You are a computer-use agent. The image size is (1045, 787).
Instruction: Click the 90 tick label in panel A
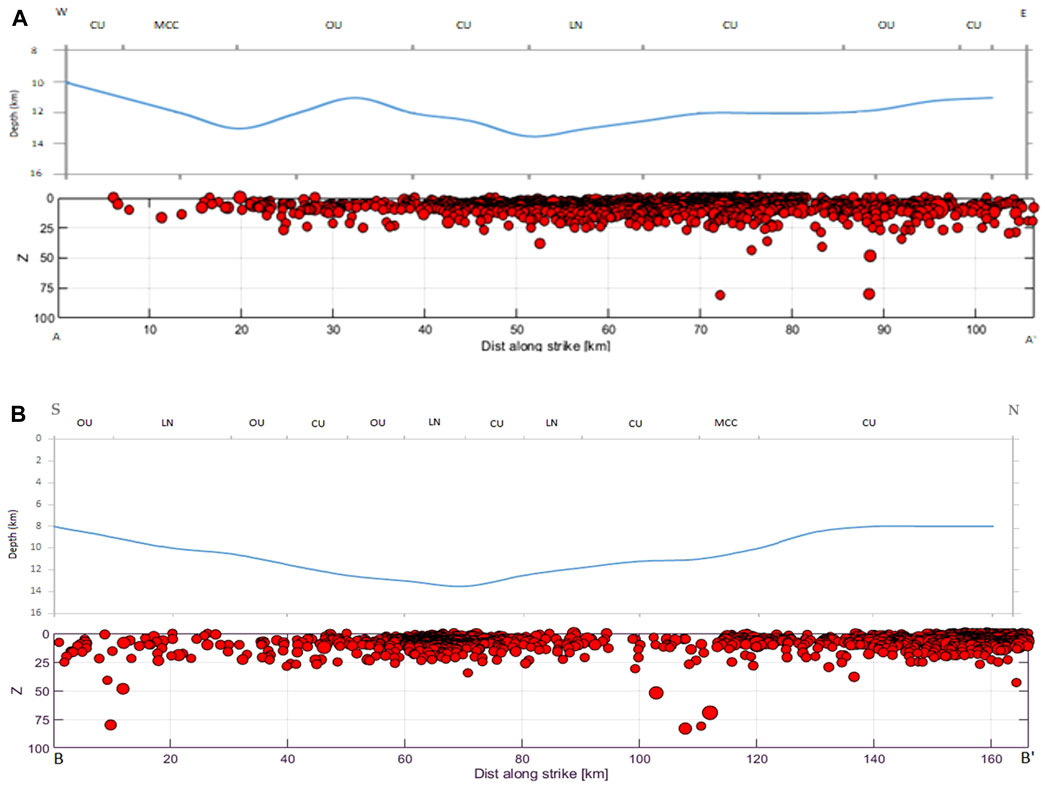point(884,330)
